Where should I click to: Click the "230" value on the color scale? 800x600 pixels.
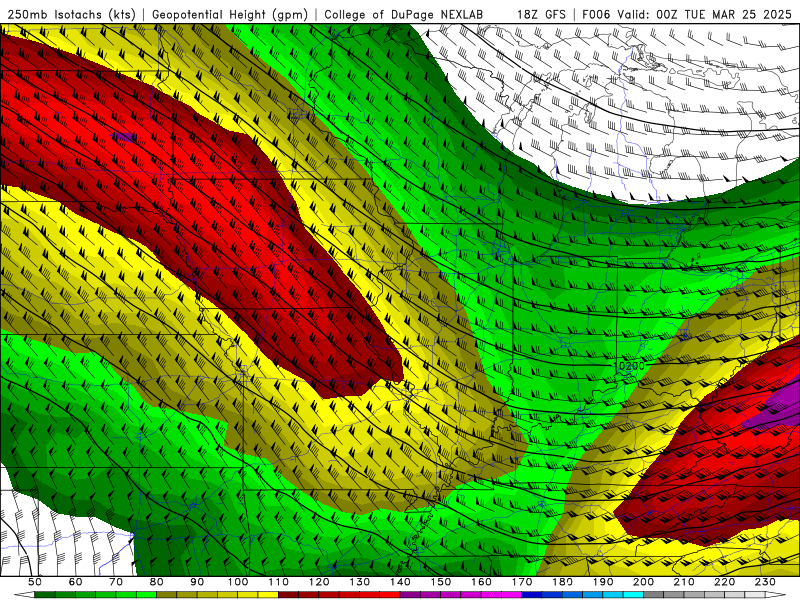pyautogui.click(x=765, y=582)
